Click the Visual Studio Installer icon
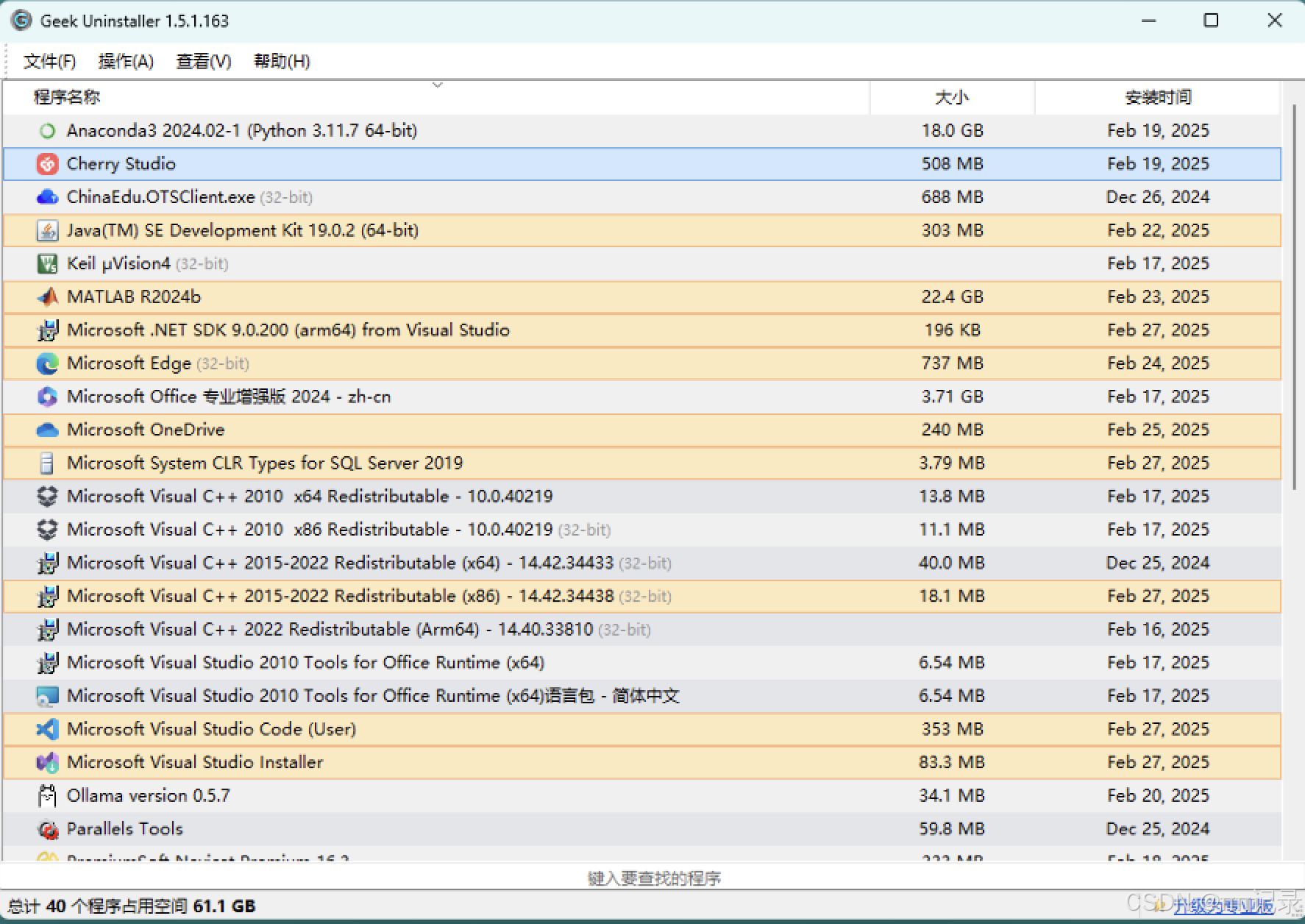The width and height of the screenshot is (1305, 924). [47, 762]
